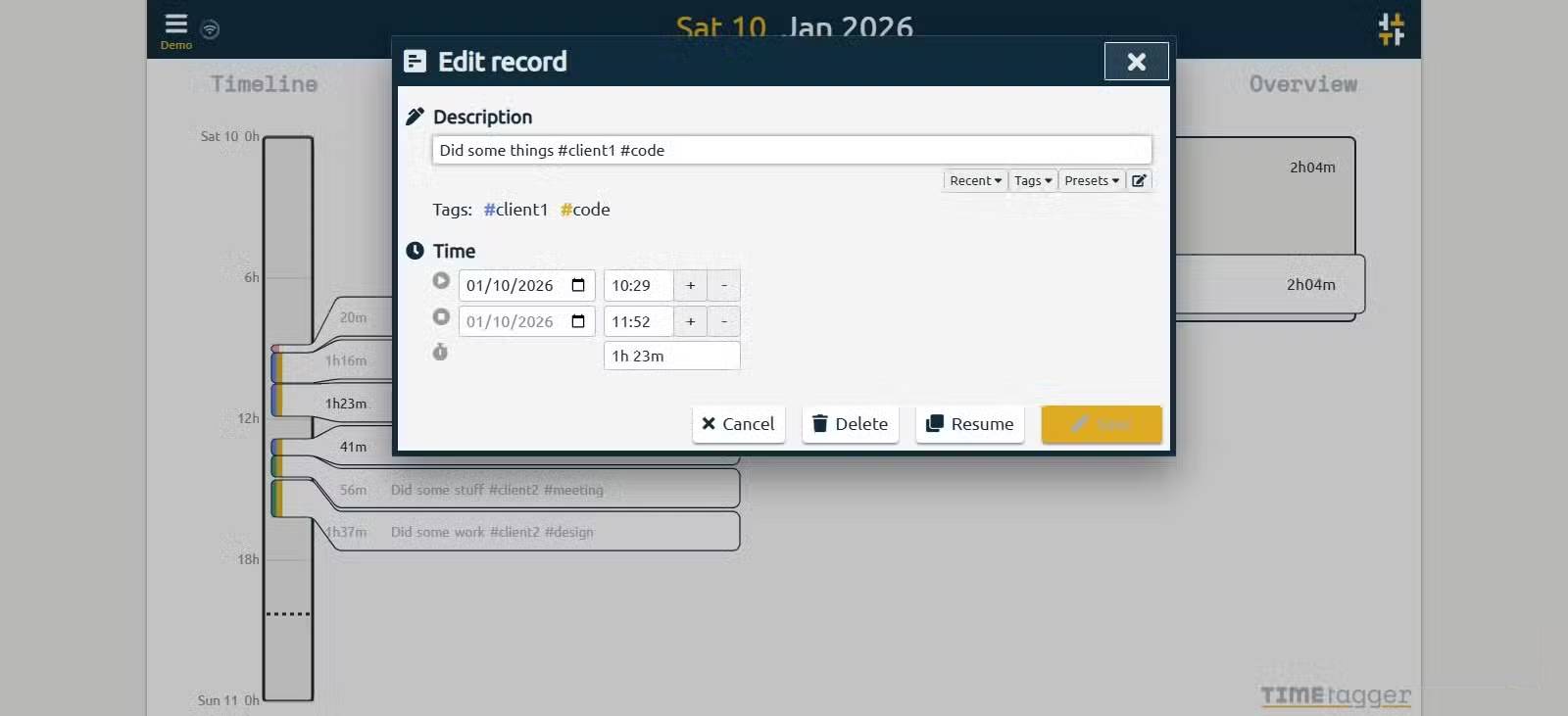Decrease the end time 11:52
Screen dimensions: 1568x716
pos(724,321)
